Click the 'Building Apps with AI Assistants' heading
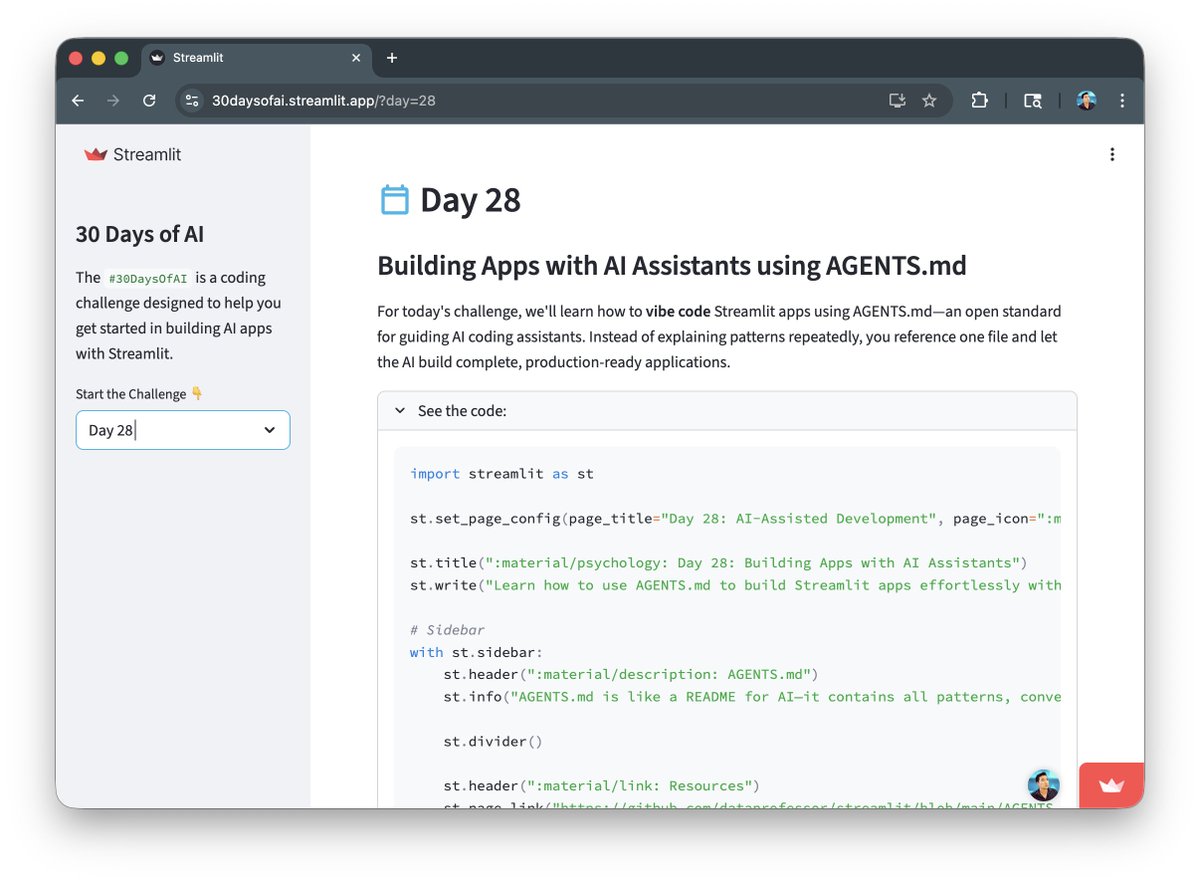Viewport: 1200px width, 882px height. (672, 266)
